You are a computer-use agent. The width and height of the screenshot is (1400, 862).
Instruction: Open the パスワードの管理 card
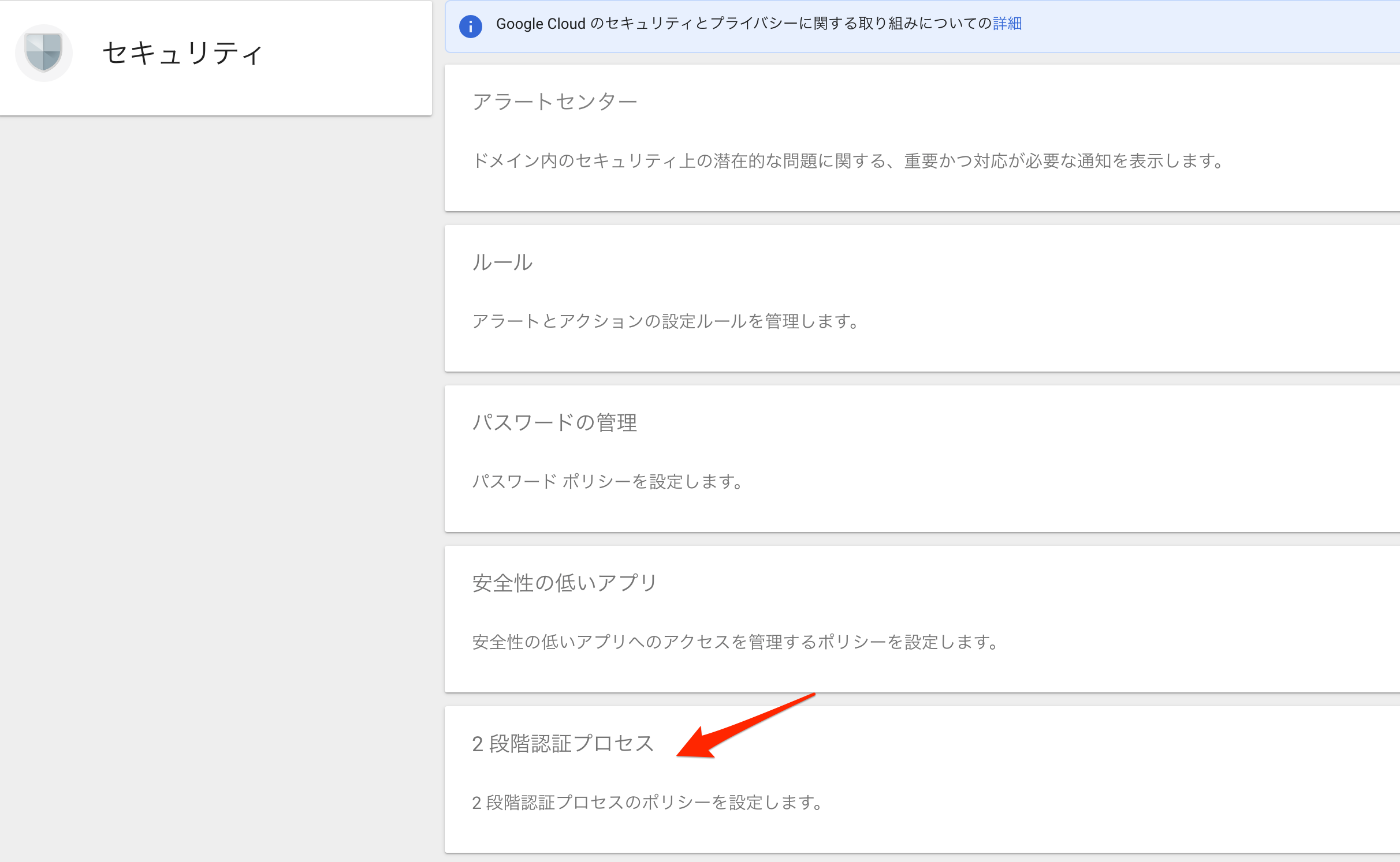[x=922, y=458]
